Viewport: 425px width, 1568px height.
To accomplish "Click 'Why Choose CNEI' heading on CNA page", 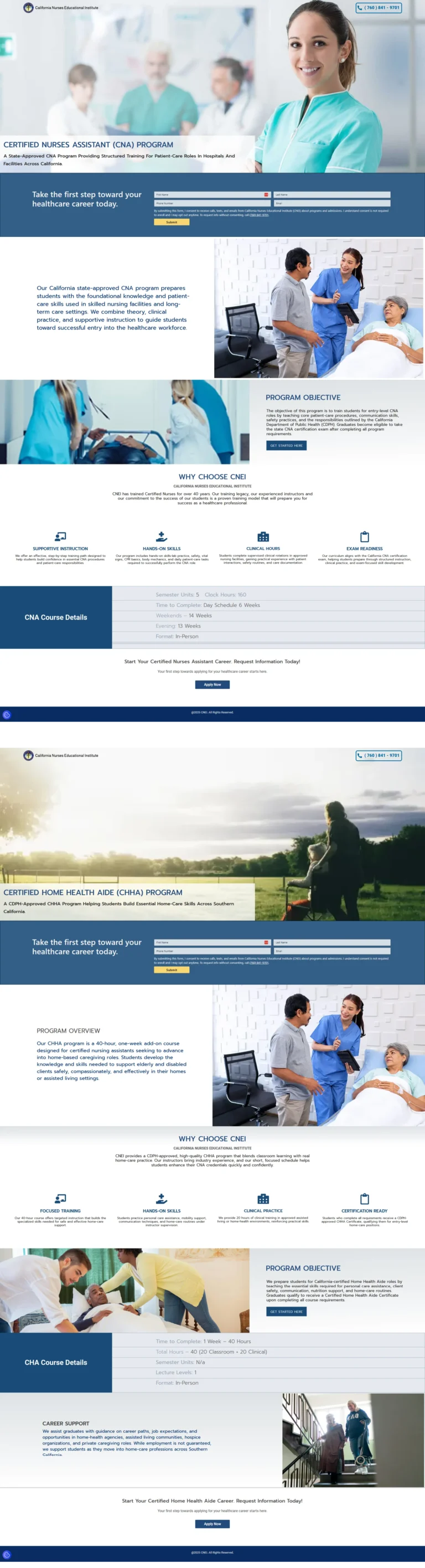I will pos(212,477).
